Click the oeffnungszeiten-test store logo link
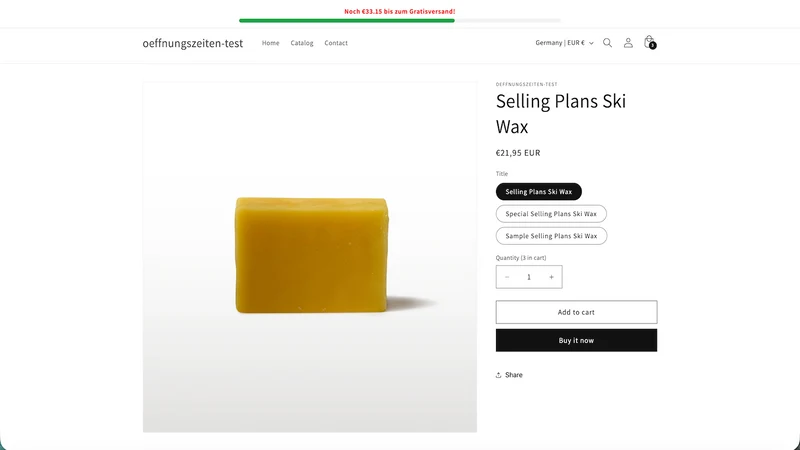Screen dimensions: 800x450 tap(193, 43)
